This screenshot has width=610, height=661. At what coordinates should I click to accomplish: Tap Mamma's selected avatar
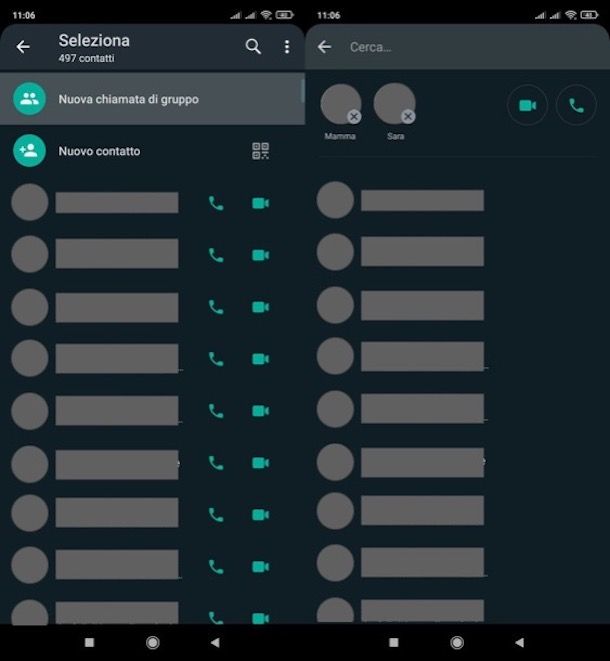click(x=341, y=104)
